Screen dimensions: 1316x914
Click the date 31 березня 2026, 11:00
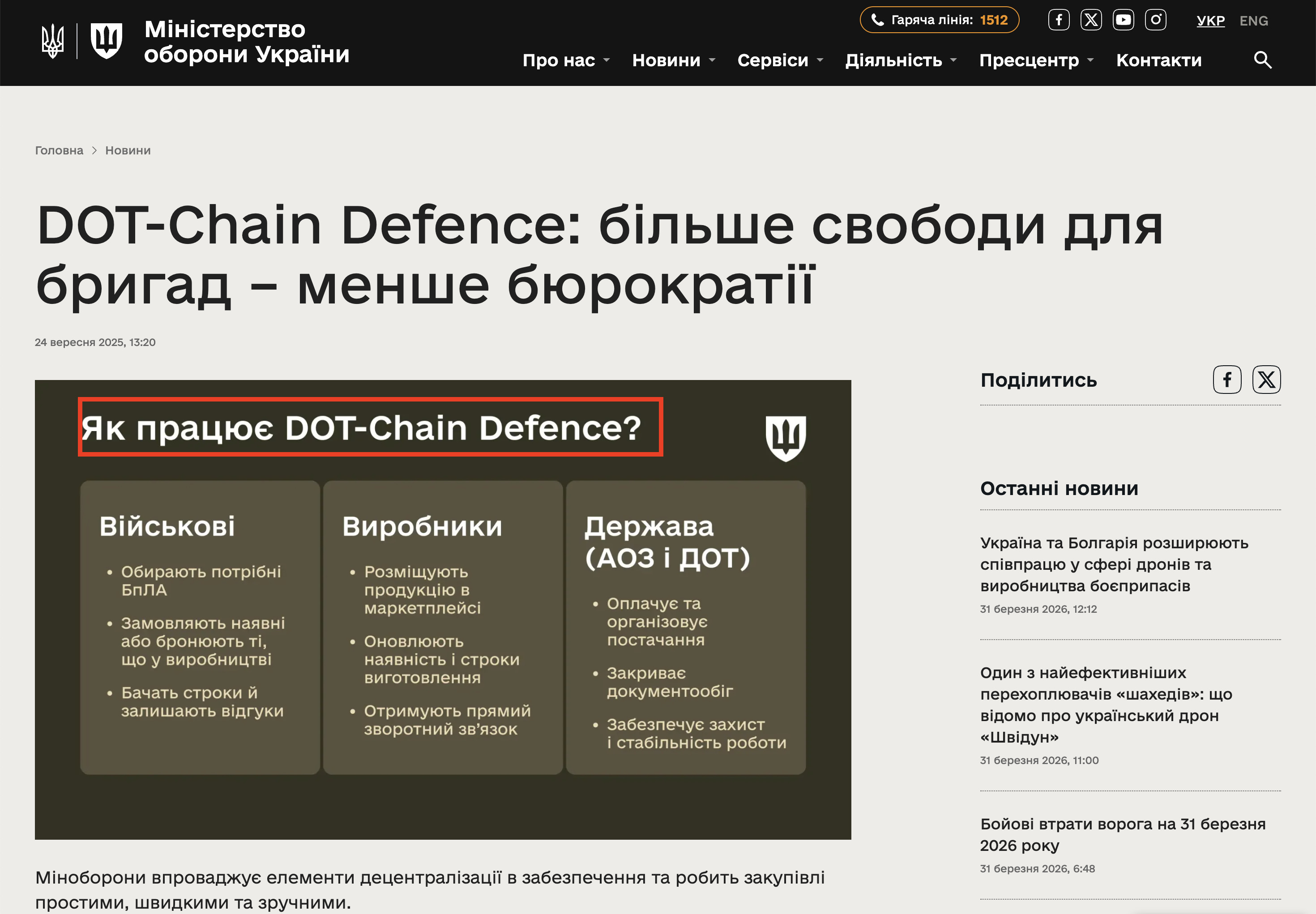1039,760
